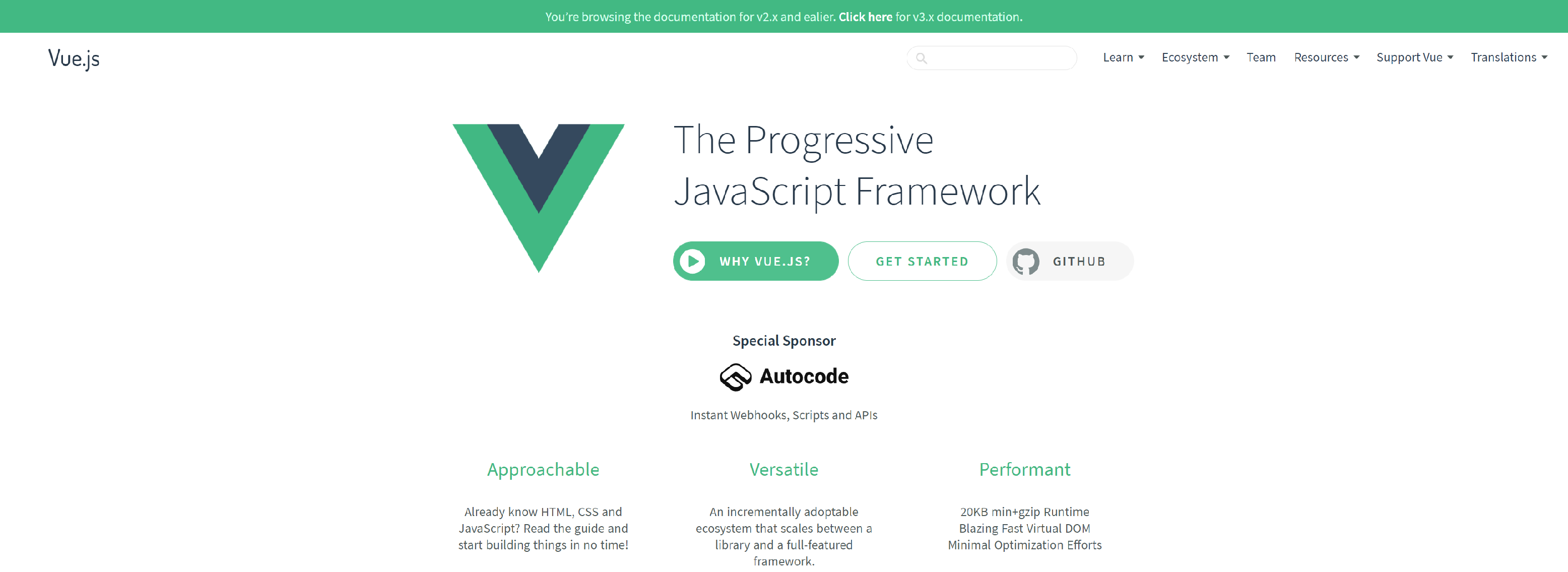
Task: Click 'Minimal Optimization Efforts' text
Action: [x=1024, y=545]
